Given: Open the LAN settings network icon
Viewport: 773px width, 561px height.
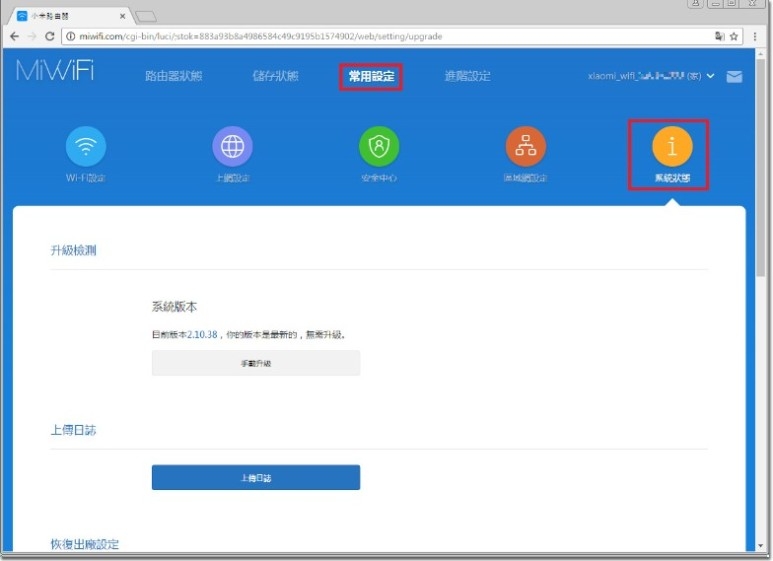Looking at the screenshot, I should pyautogui.click(x=525, y=148).
